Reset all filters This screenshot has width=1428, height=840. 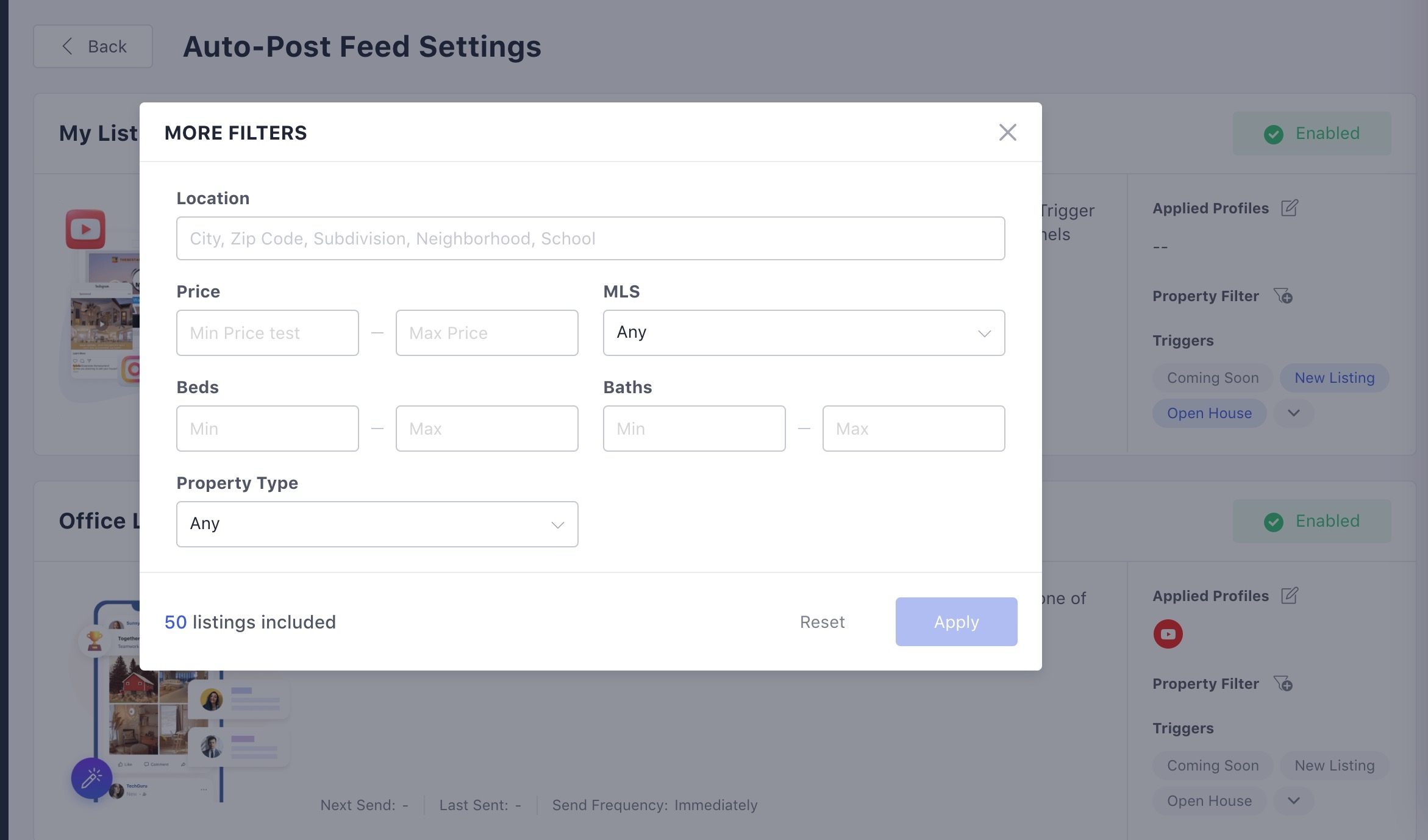tap(822, 622)
